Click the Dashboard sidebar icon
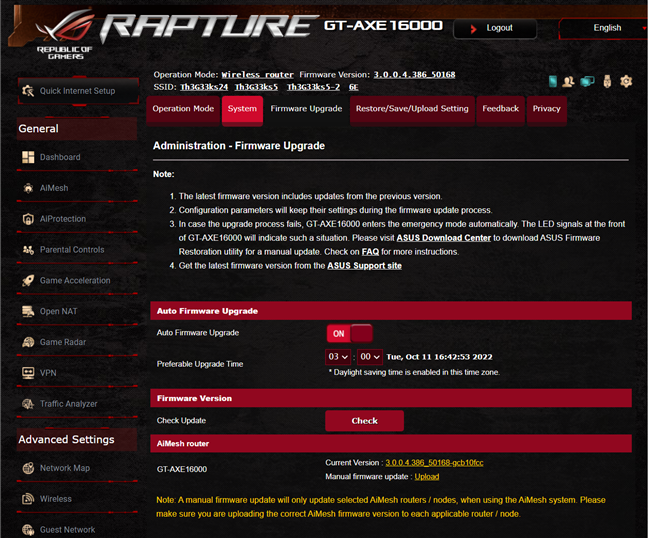The height and width of the screenshot is (538, 648). coord(28,157)
